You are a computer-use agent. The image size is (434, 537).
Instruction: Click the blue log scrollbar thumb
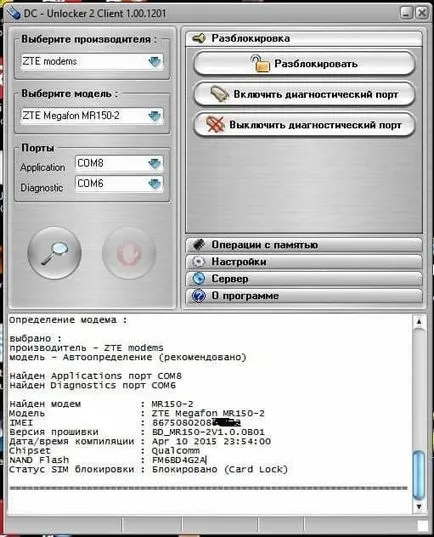coord(419,475)
